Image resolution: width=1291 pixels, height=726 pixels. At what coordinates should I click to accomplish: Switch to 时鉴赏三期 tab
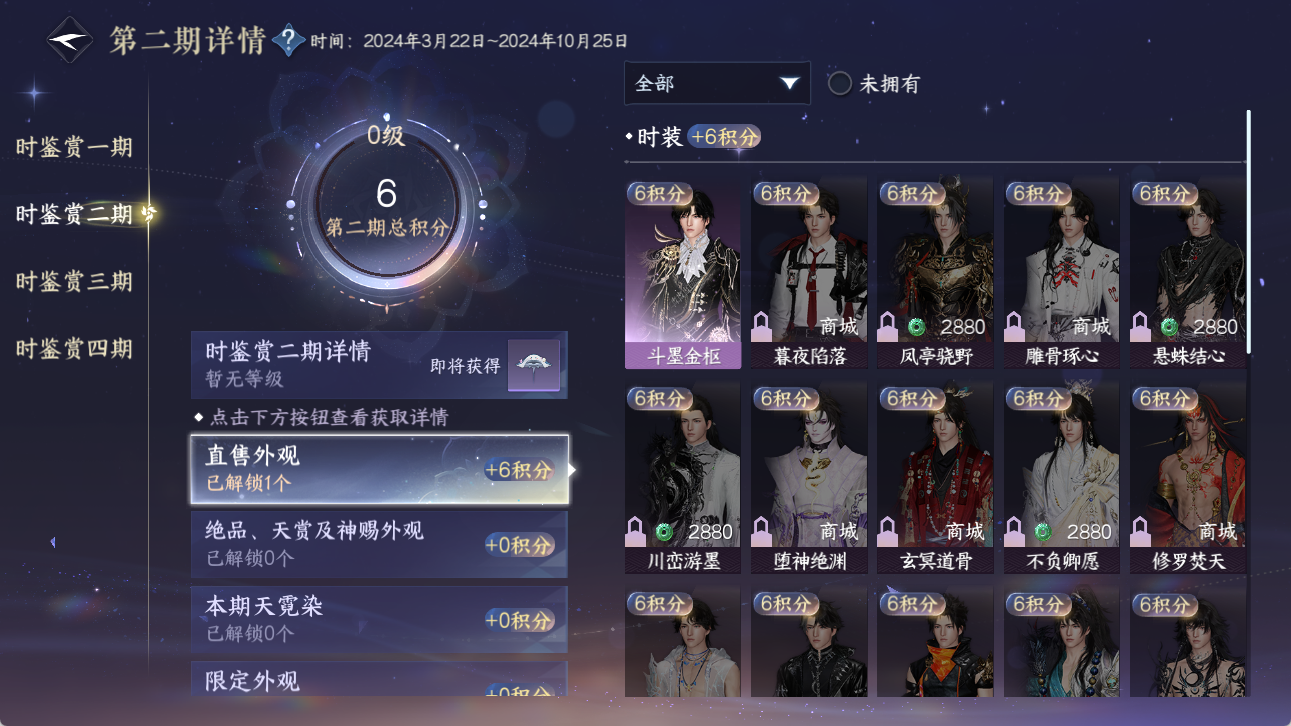tap(74, 281)
